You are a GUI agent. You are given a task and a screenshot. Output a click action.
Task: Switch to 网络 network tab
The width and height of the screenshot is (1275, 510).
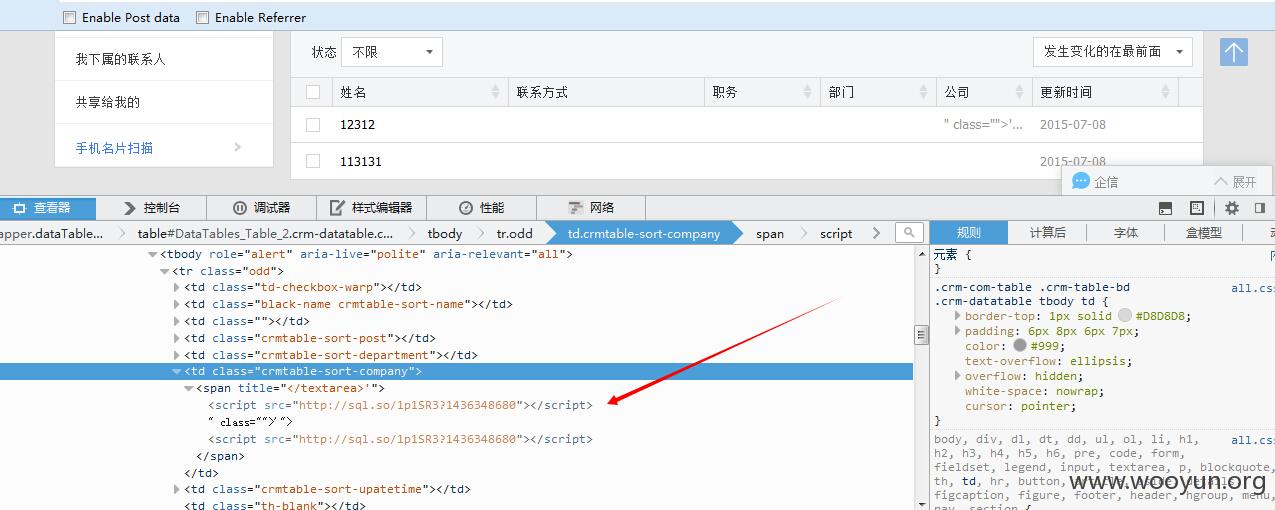pos(591,208)
